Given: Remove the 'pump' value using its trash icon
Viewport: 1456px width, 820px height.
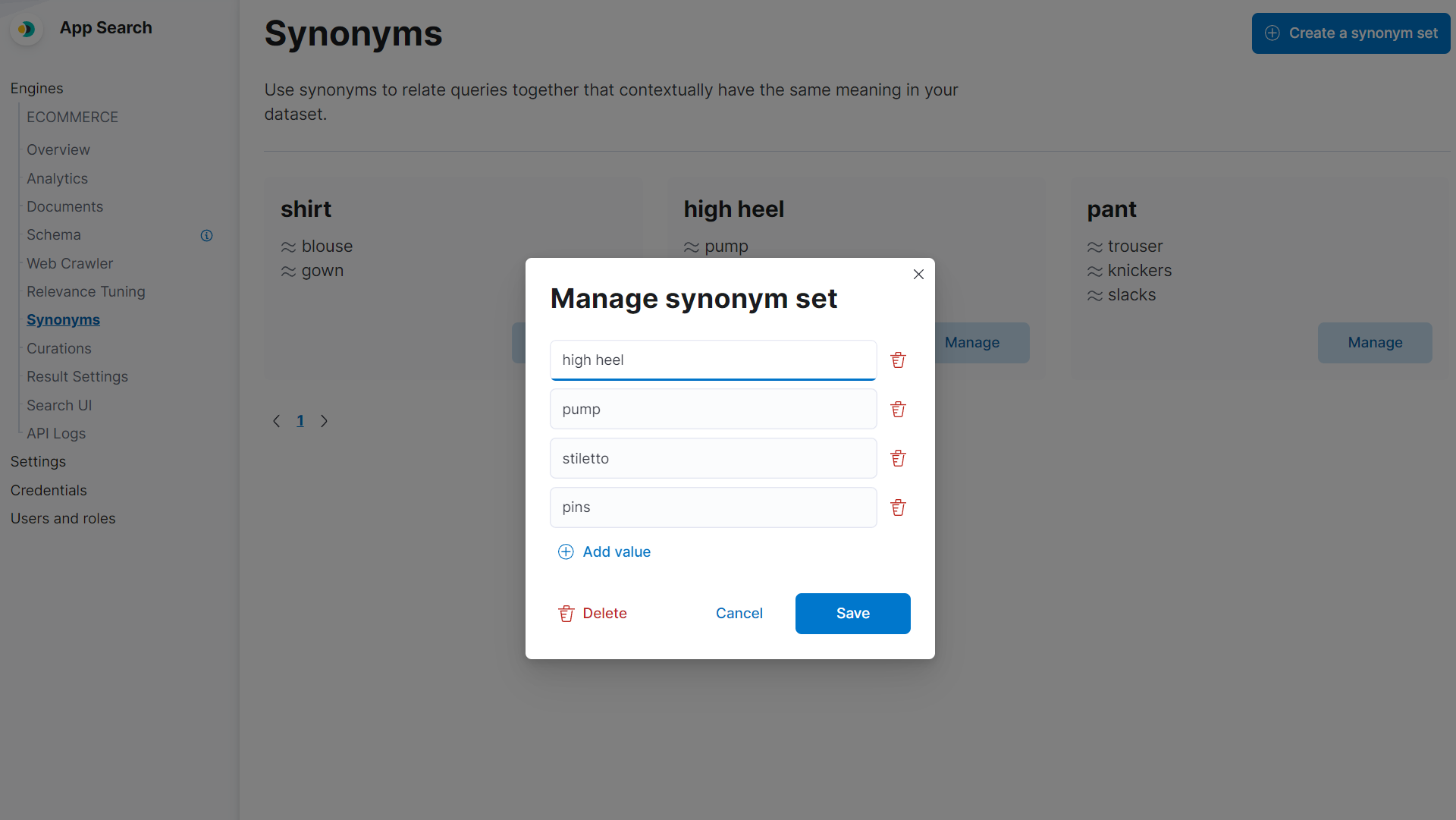Looking at the screenshot, I should [898, 409].
